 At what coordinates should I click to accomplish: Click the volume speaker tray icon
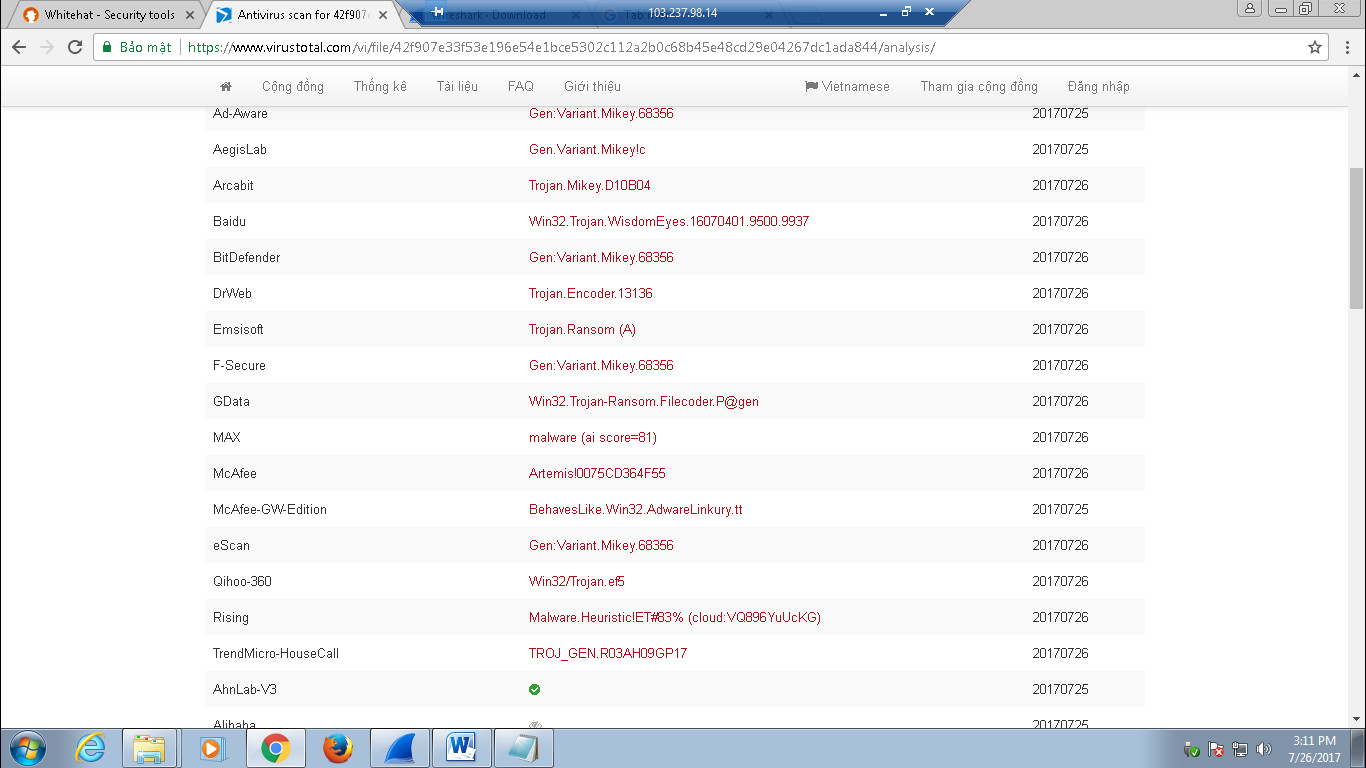pos(1263,749)
